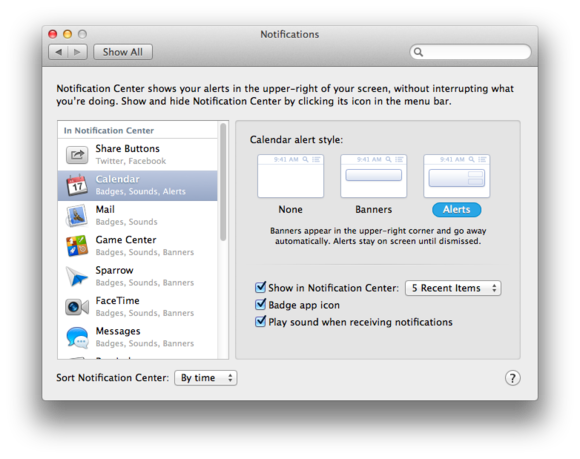580x459 pixels.
Task: Click the Share Buttons icon in the list
Action: click(x=77, y=155)
